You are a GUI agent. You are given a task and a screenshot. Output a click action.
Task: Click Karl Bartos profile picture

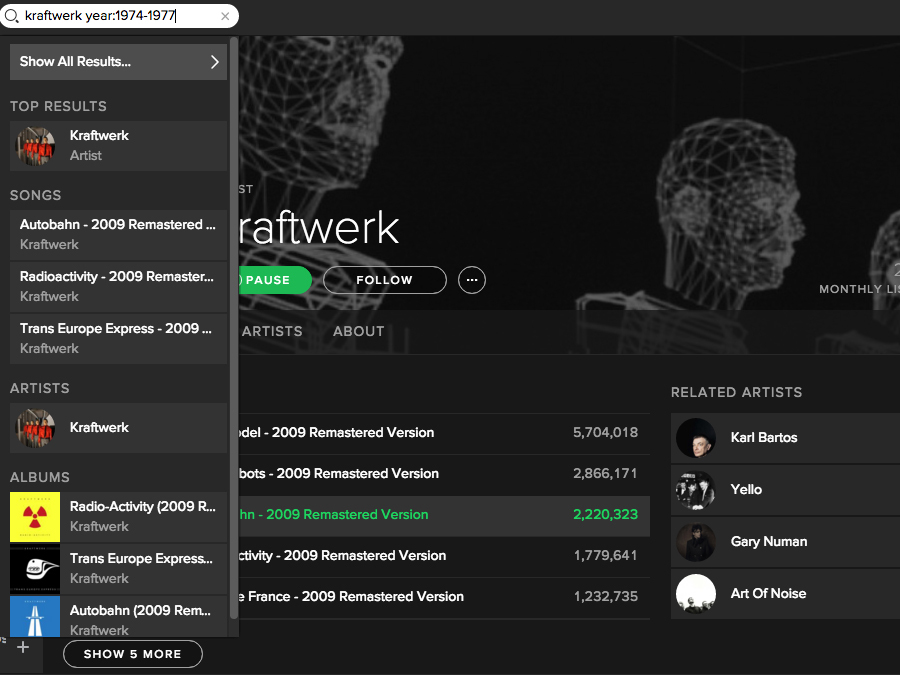tap(696, 438)
